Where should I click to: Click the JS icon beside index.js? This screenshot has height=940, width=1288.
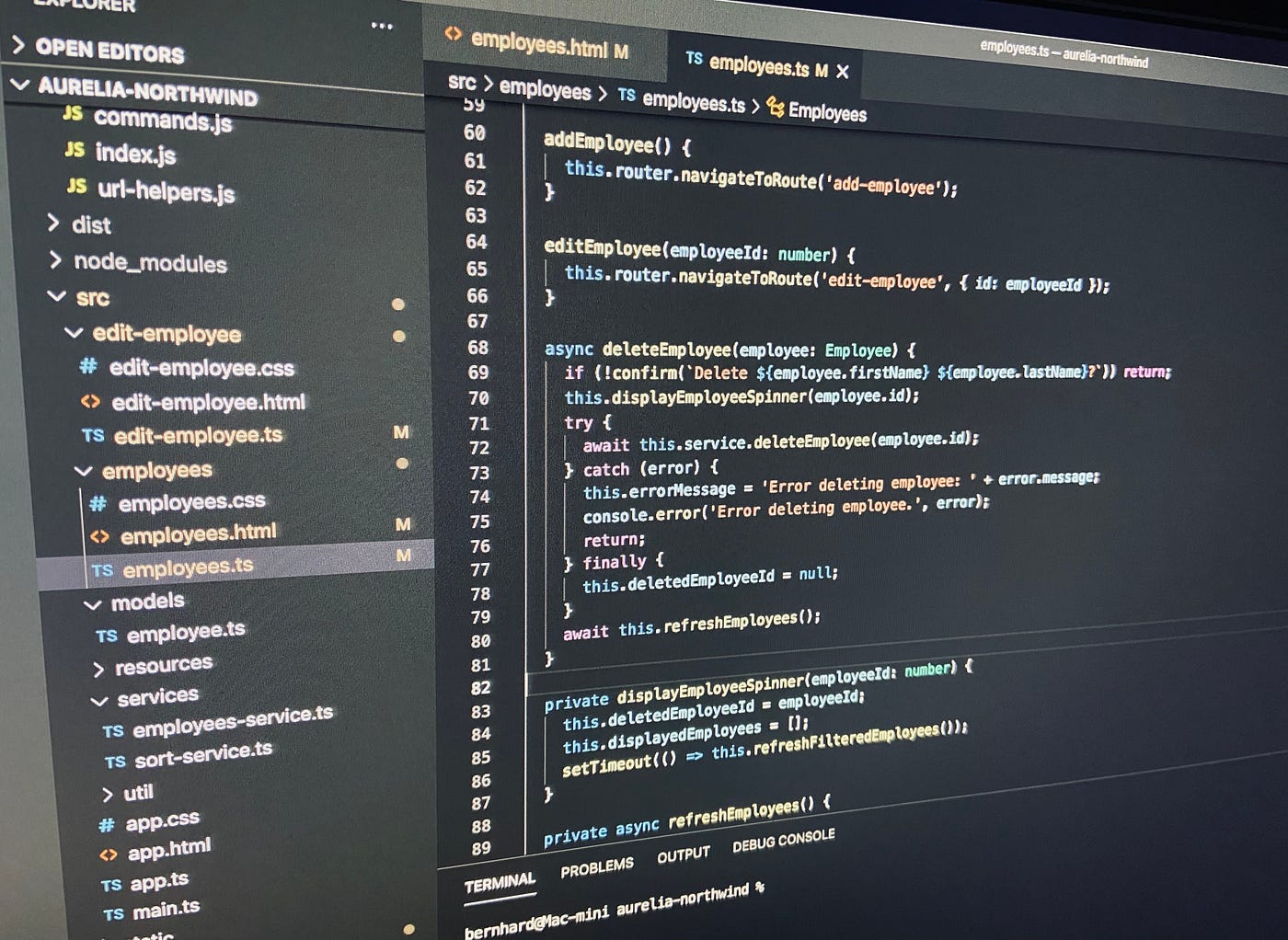[x=75, y=151]
